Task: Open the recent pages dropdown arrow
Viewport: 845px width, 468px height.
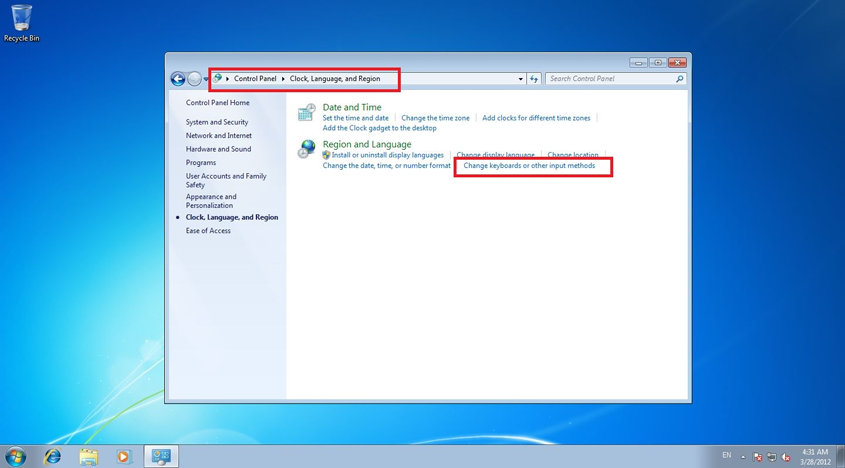Action: pos(206,79)
